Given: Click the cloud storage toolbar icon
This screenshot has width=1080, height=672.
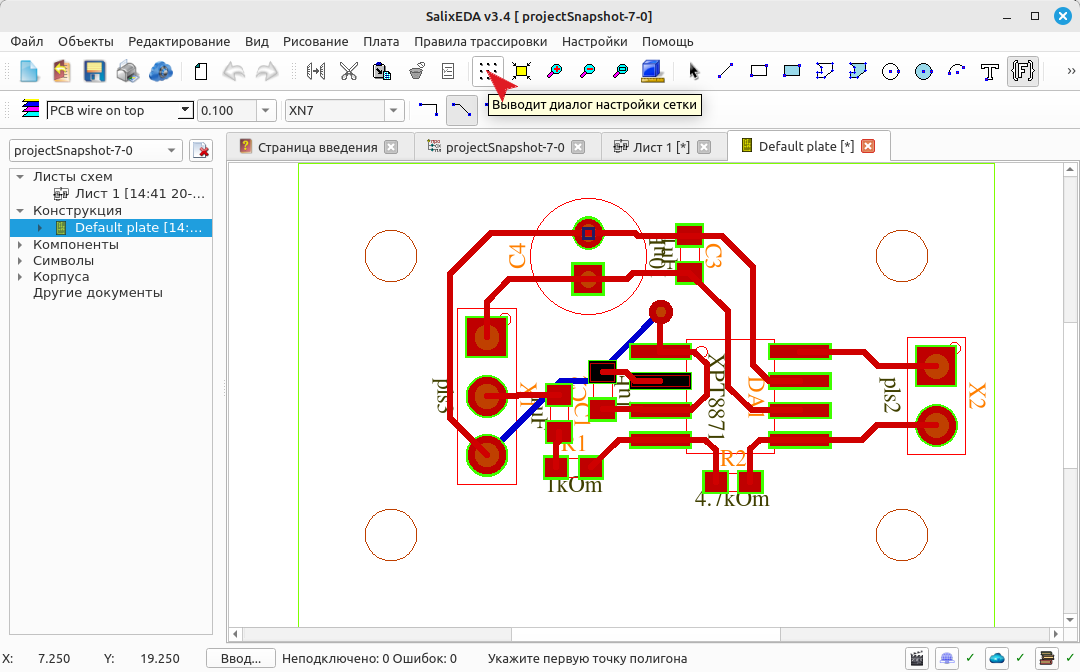Looking at the screenshot, I should [x=160, y=71].
